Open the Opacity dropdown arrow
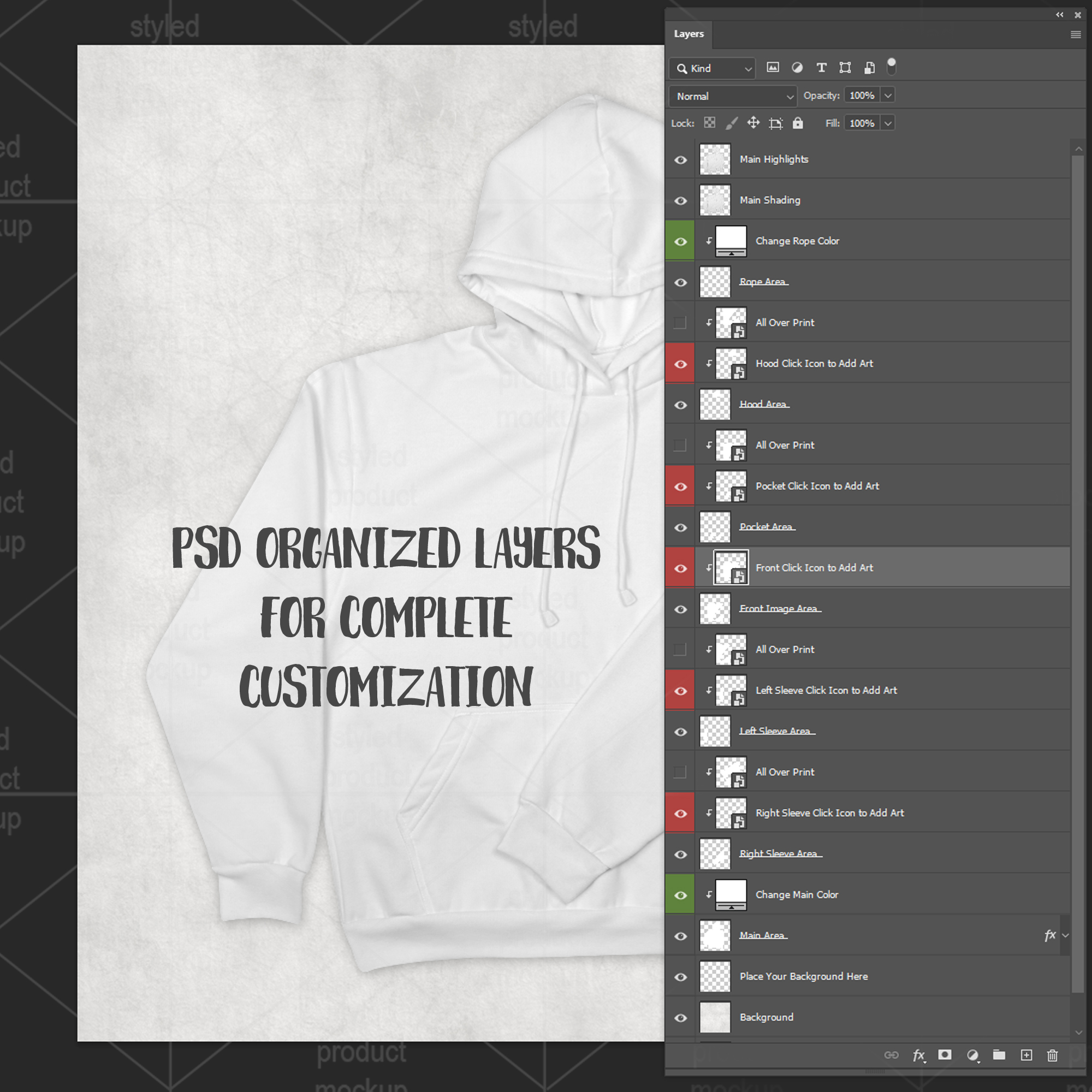1092x1092 pixels. coord(888,96)
